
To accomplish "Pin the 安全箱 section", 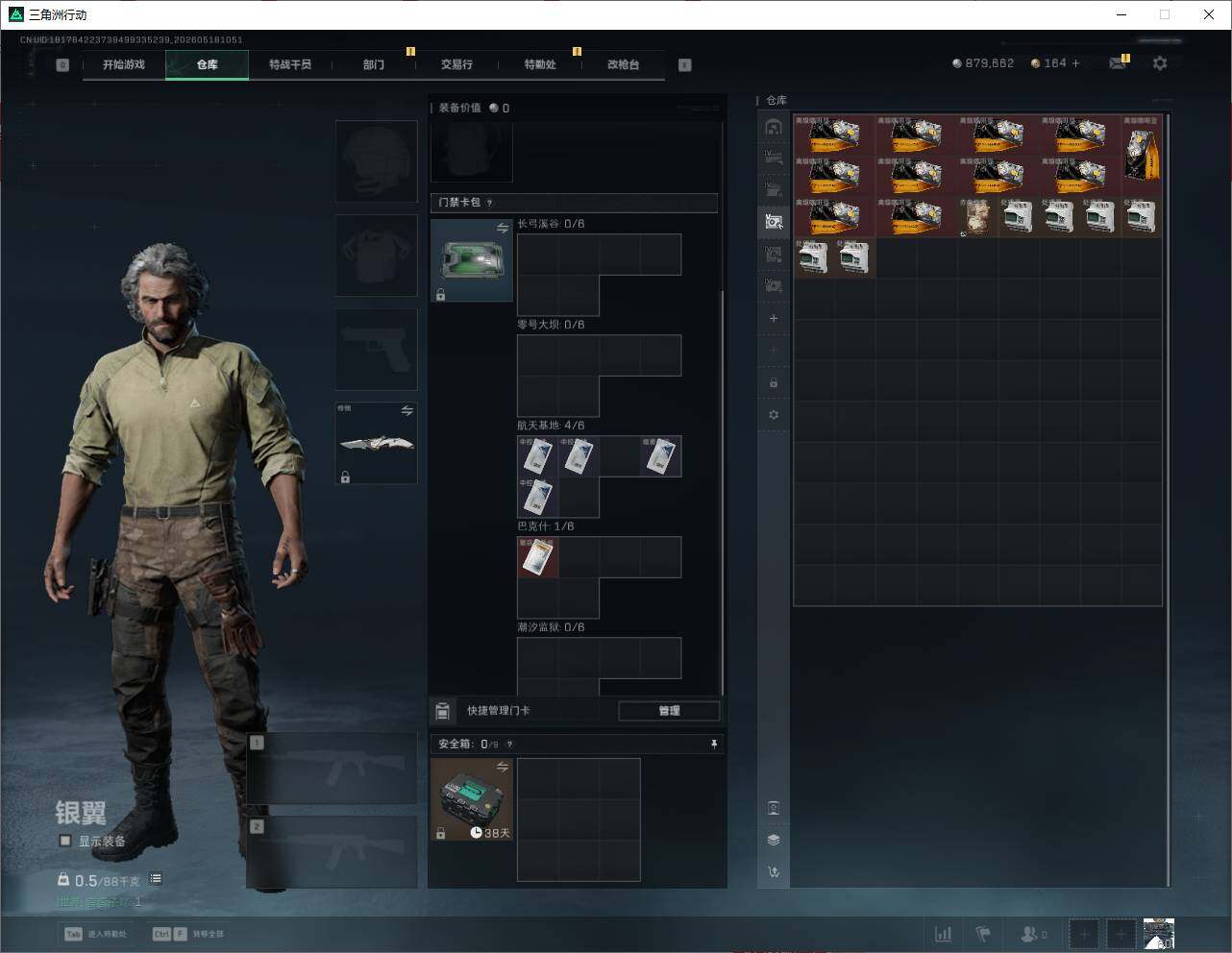I will tap(713, 744).
